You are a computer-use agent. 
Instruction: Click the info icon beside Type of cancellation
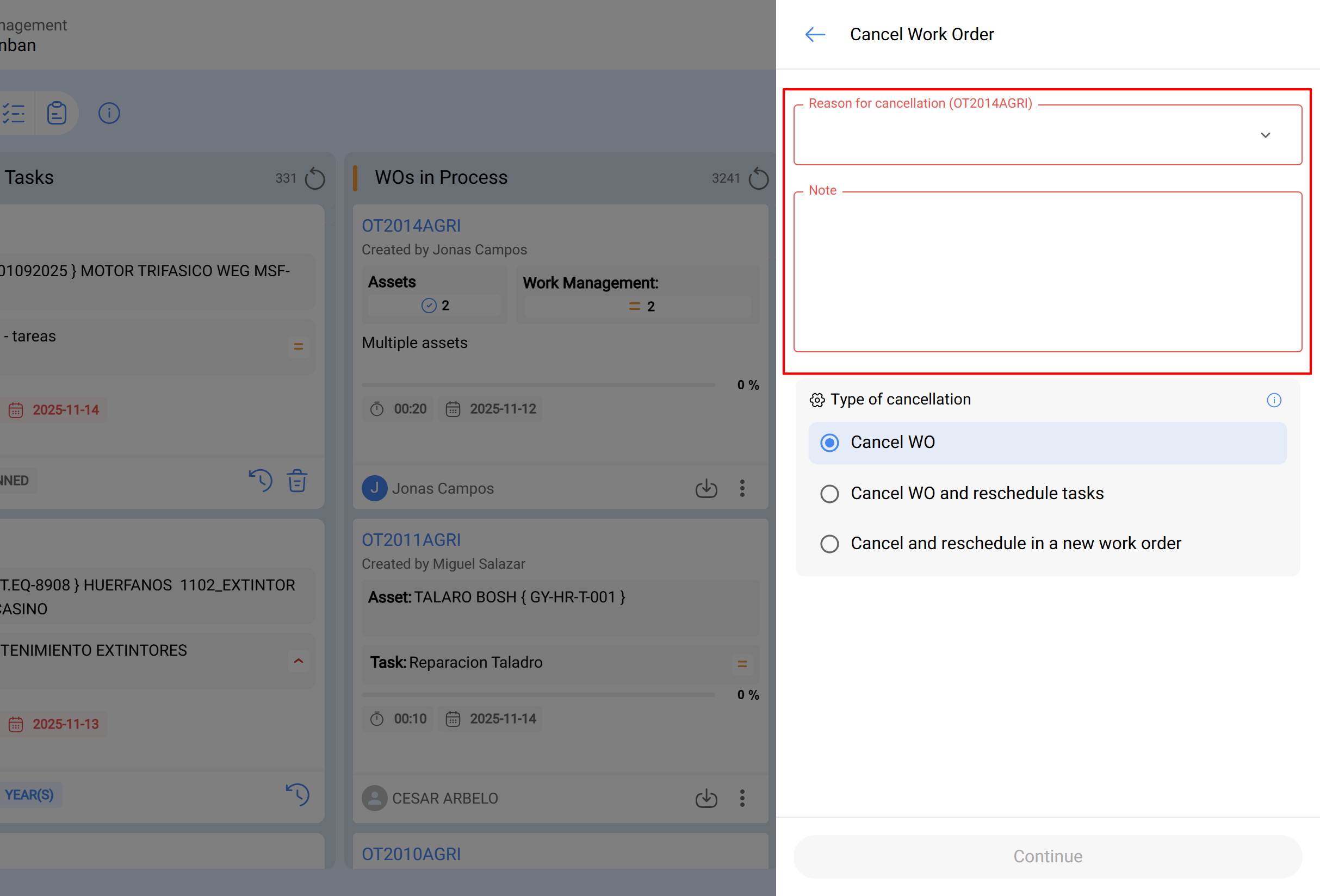[x=1273, y=400]
